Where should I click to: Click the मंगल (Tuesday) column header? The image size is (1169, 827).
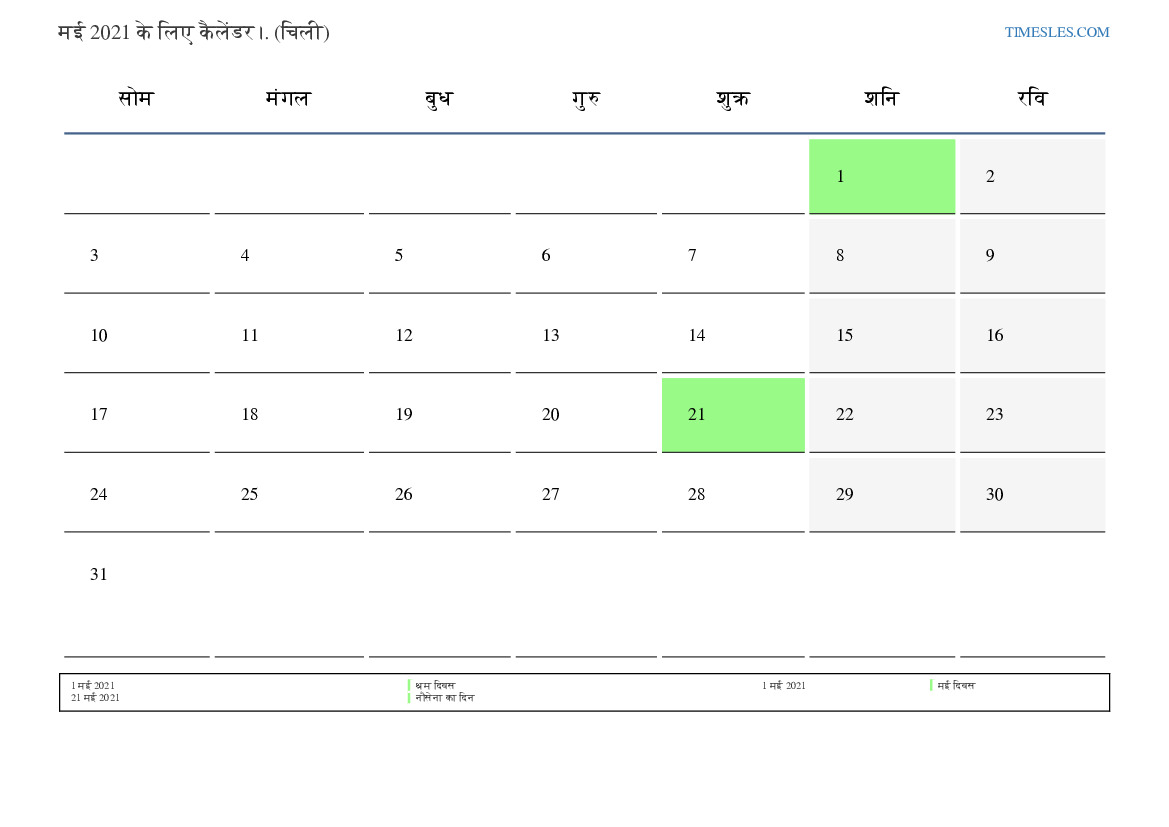coord(288,98)
